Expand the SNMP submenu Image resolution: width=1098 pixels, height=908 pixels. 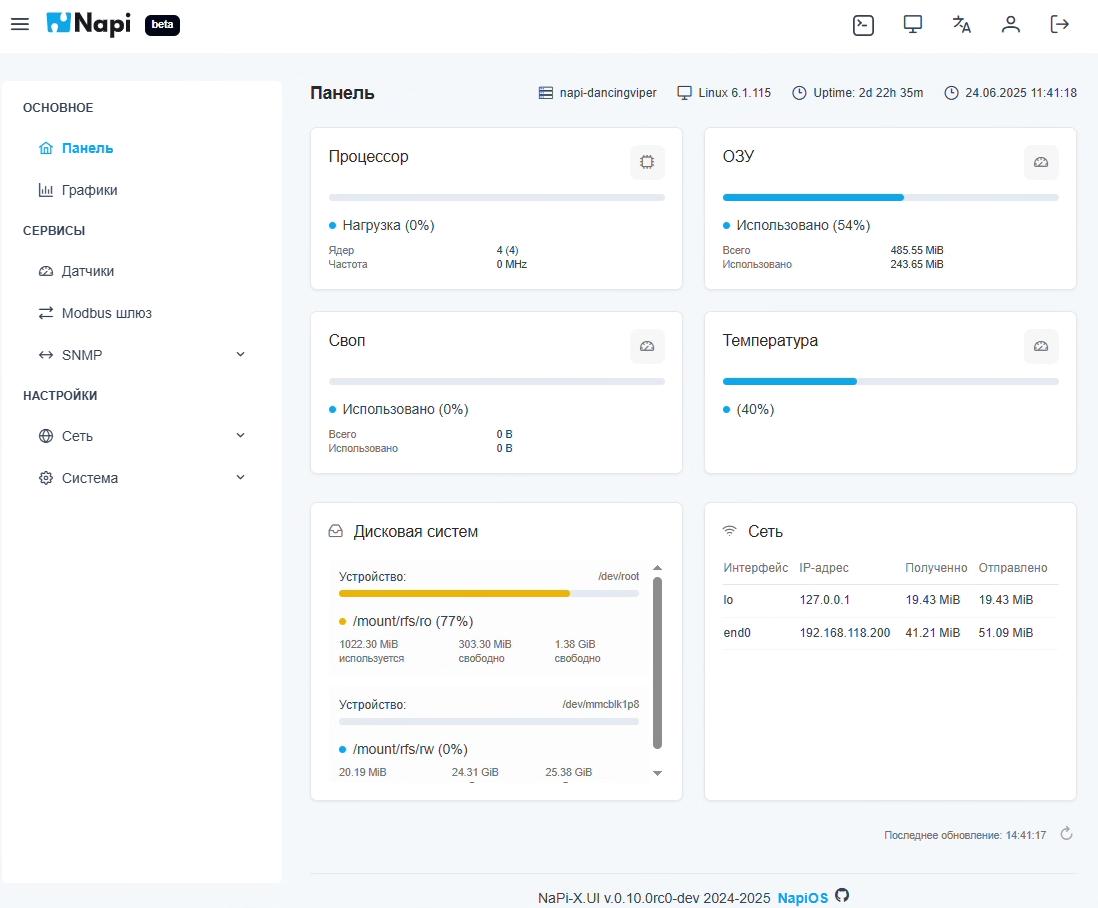click(x=240, y=355)
